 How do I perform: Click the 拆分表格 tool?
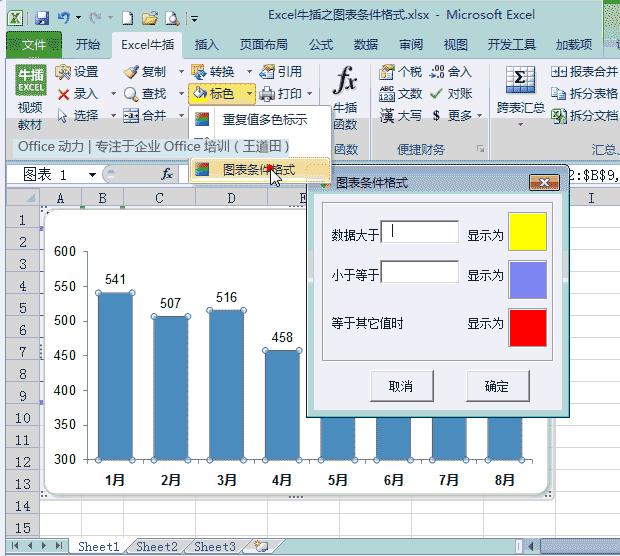pos(584,94)
